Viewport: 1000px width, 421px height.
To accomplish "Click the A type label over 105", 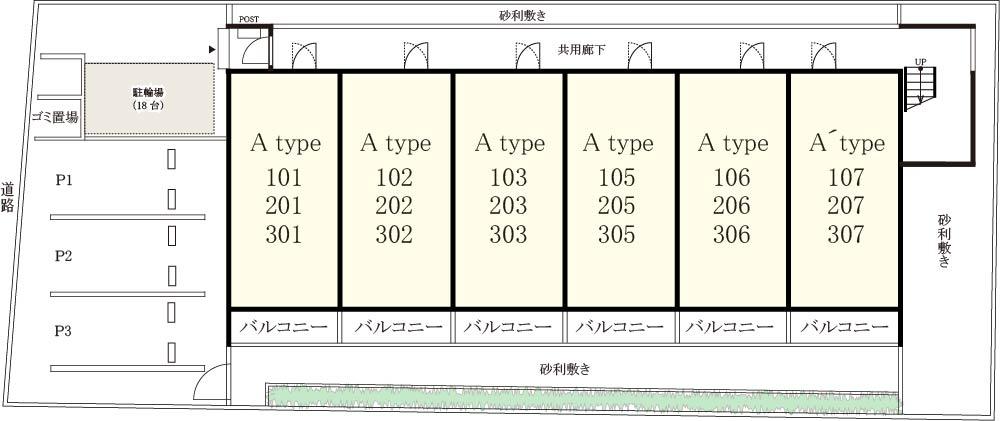I will pos(618,144).
